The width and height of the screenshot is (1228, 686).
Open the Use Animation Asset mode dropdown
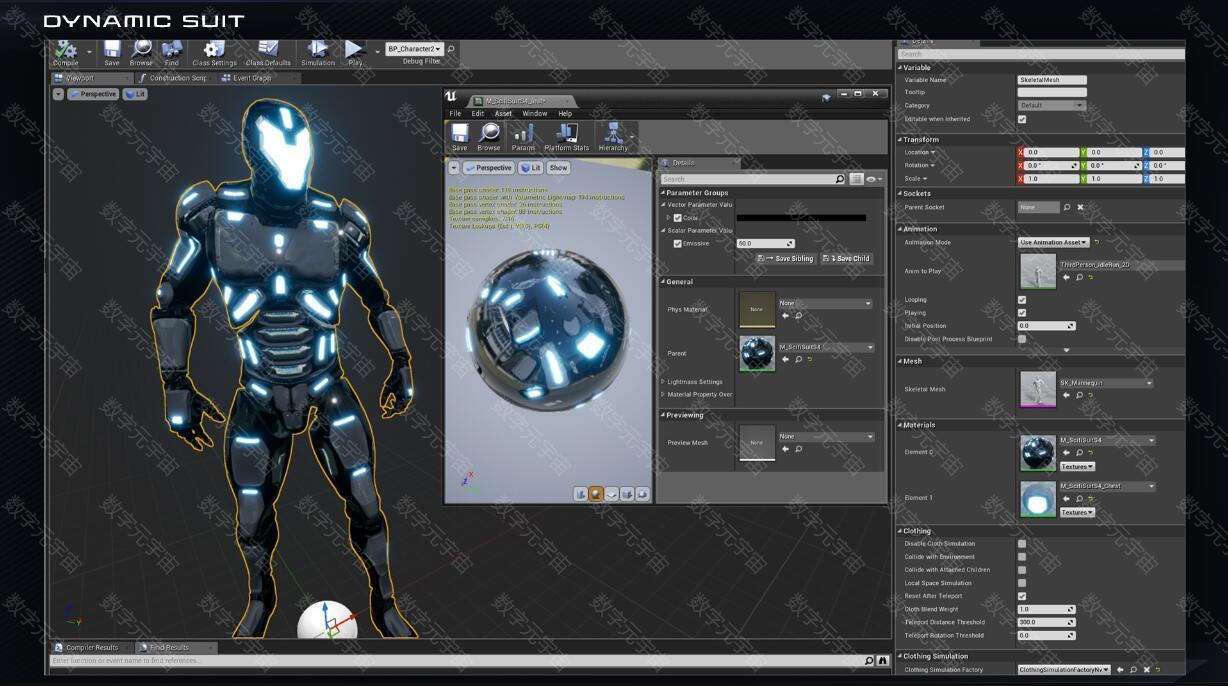click(x=1053, y=242)
